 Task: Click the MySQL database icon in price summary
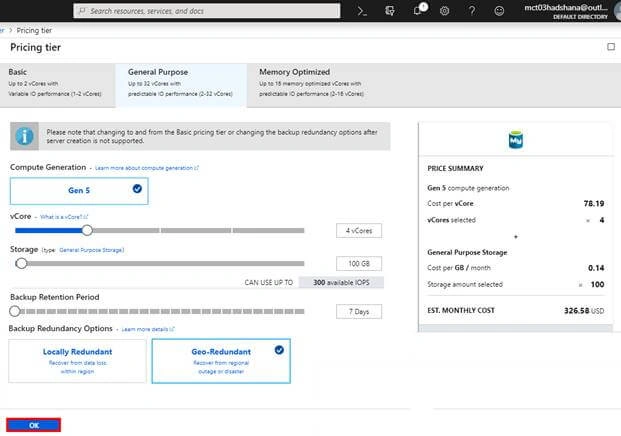click(516, 139)
